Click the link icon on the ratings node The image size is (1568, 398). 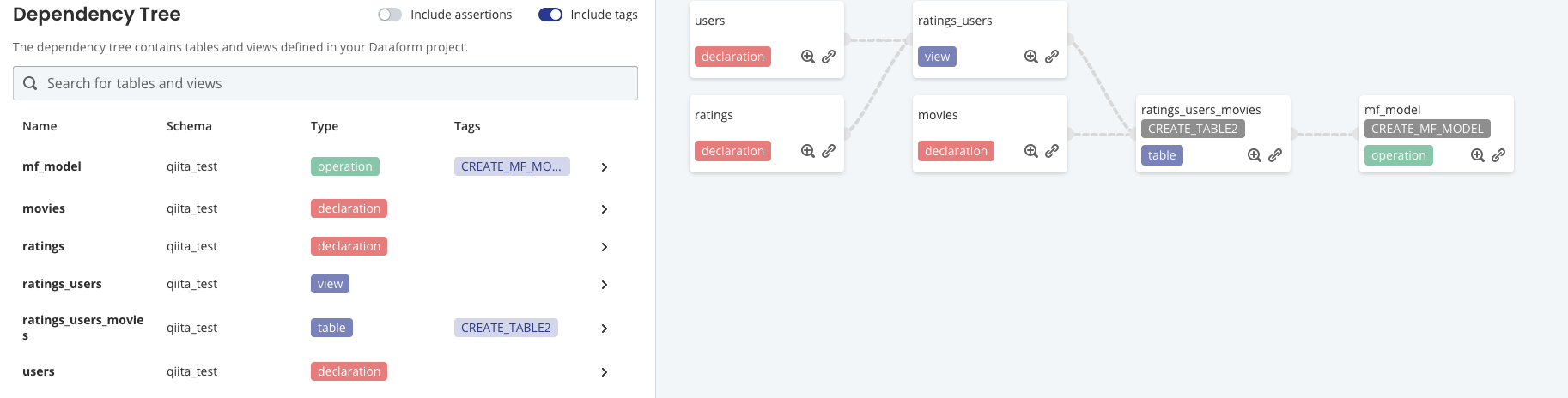829,151
